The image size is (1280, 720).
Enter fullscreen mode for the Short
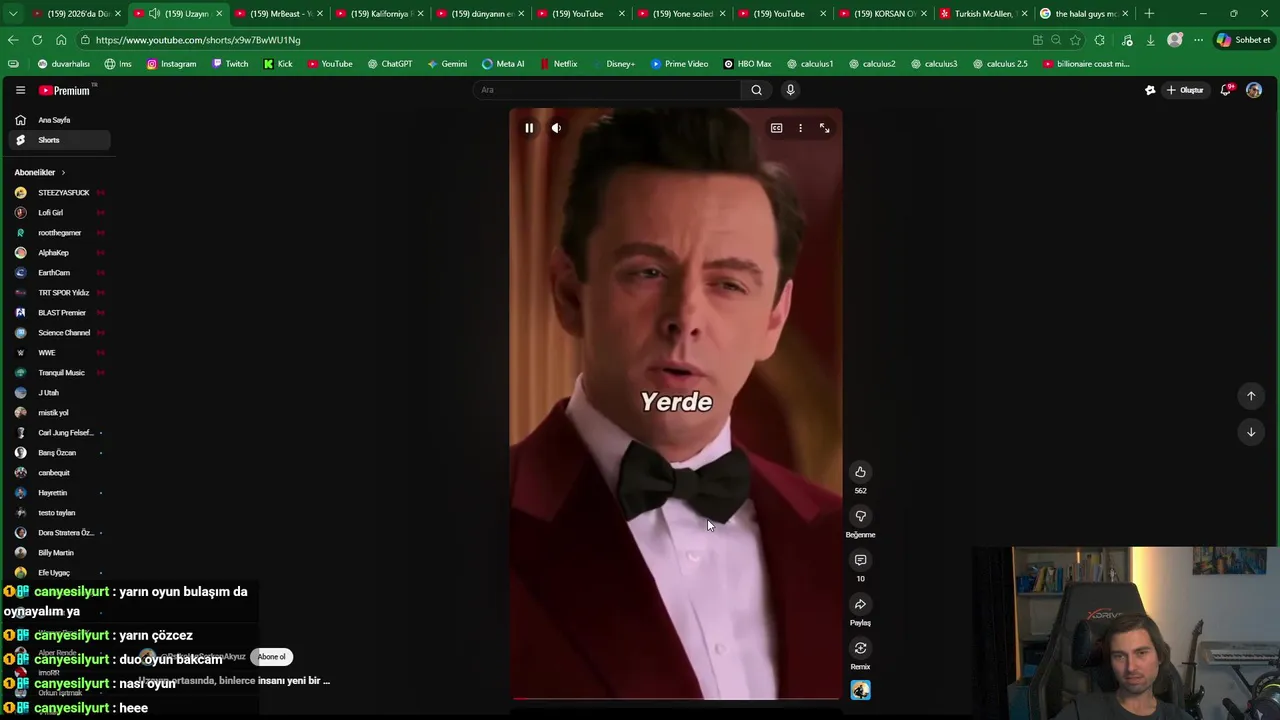tap(824, 128)
